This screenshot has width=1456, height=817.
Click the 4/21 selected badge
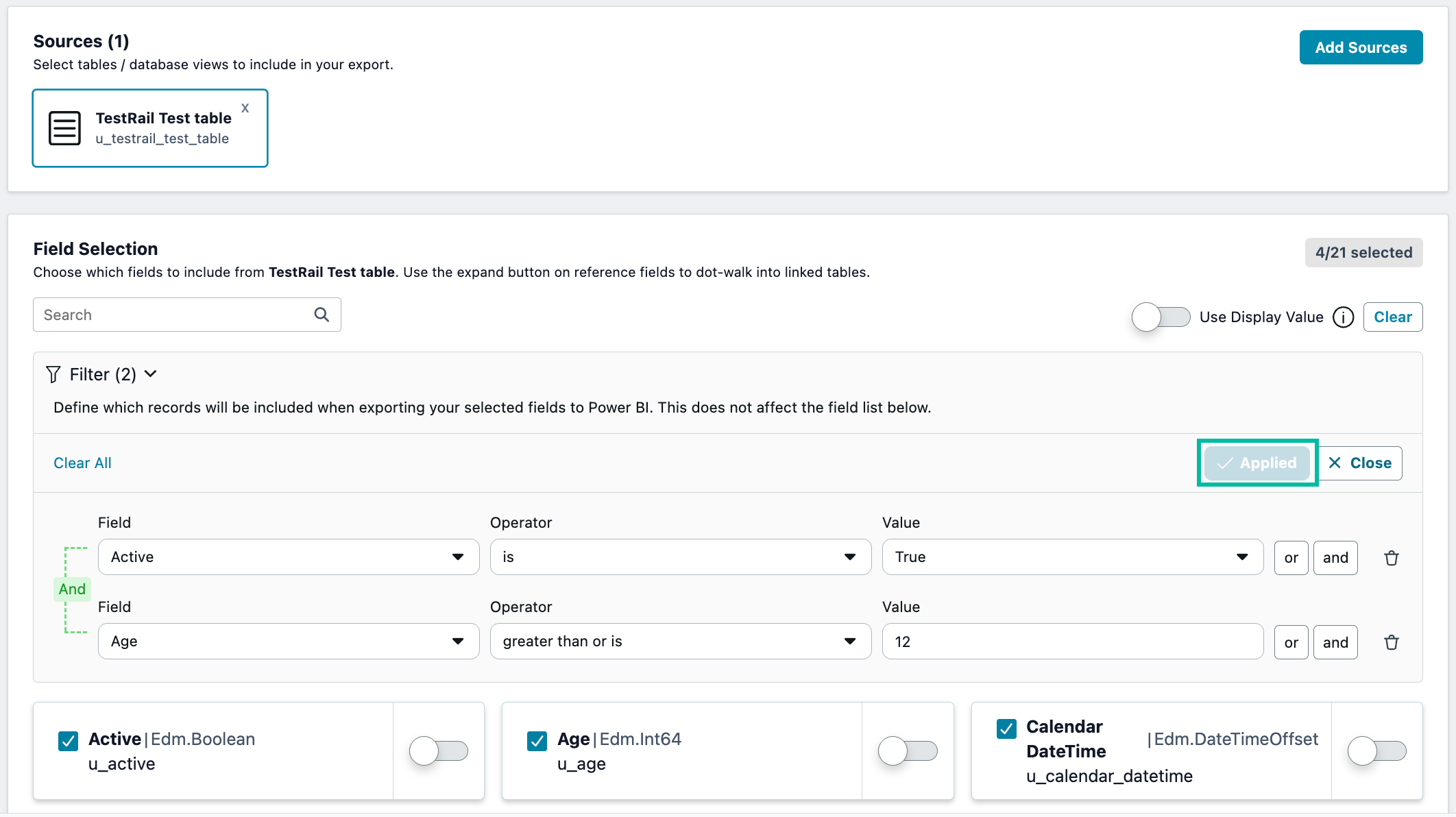coord(1363,252)
